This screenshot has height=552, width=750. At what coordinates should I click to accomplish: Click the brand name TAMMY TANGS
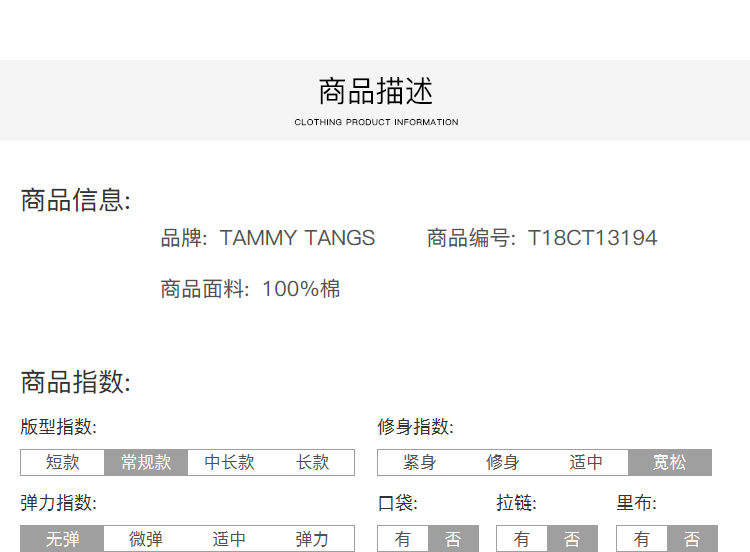point(297,238)
